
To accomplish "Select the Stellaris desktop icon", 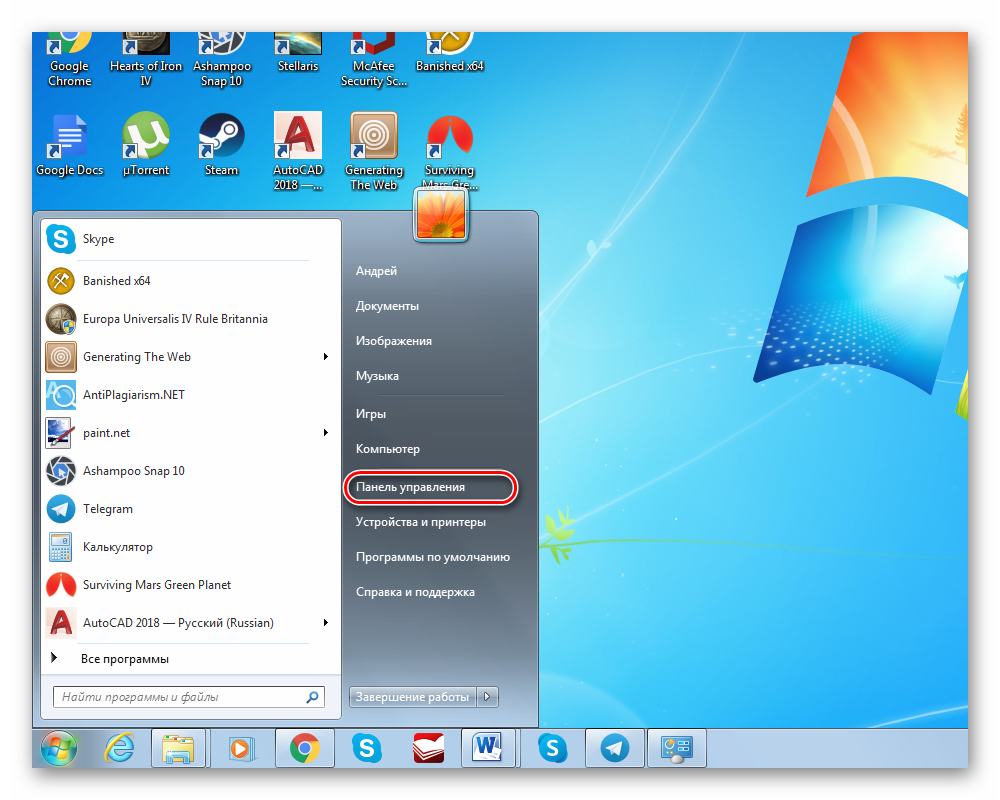I will [x=297, y=52].
